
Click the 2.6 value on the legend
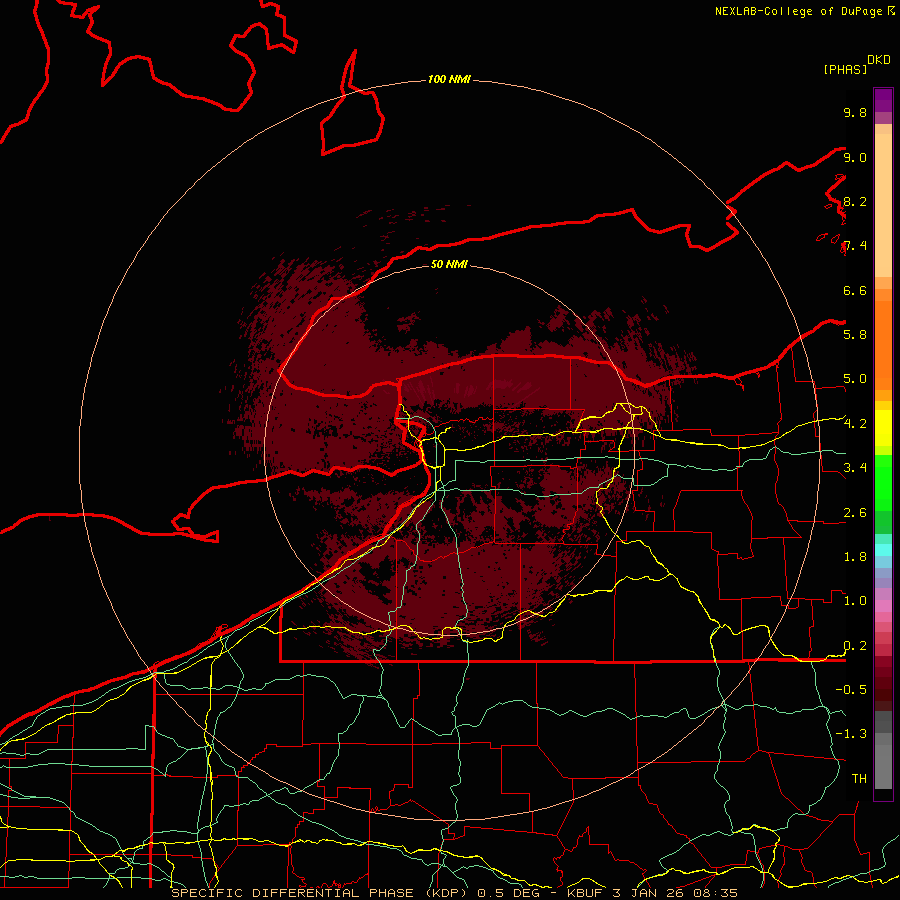855,513
